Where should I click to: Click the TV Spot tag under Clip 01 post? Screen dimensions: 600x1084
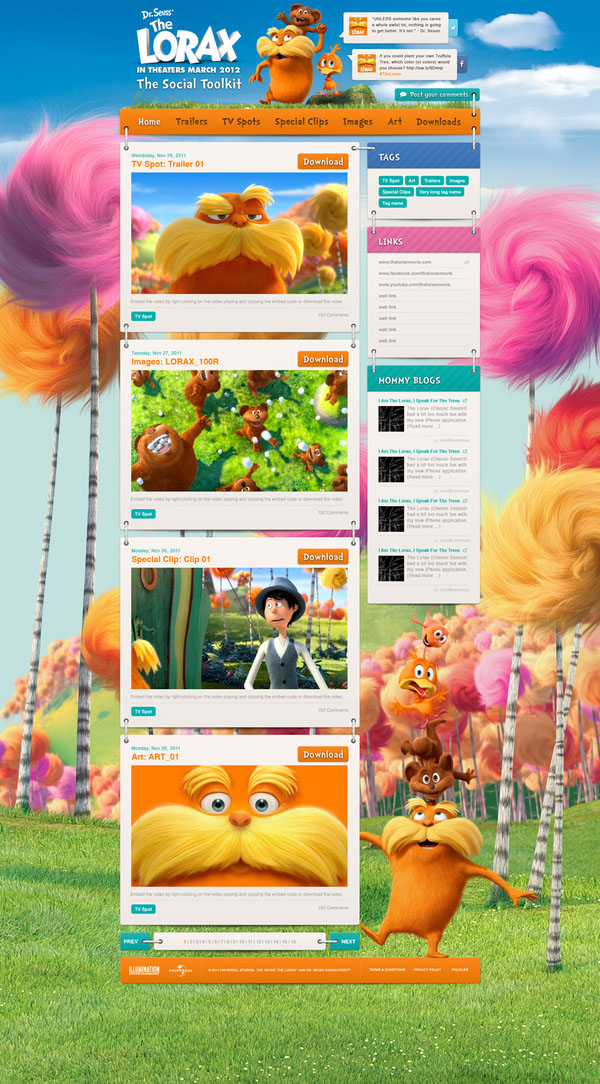tap(143, 711)
